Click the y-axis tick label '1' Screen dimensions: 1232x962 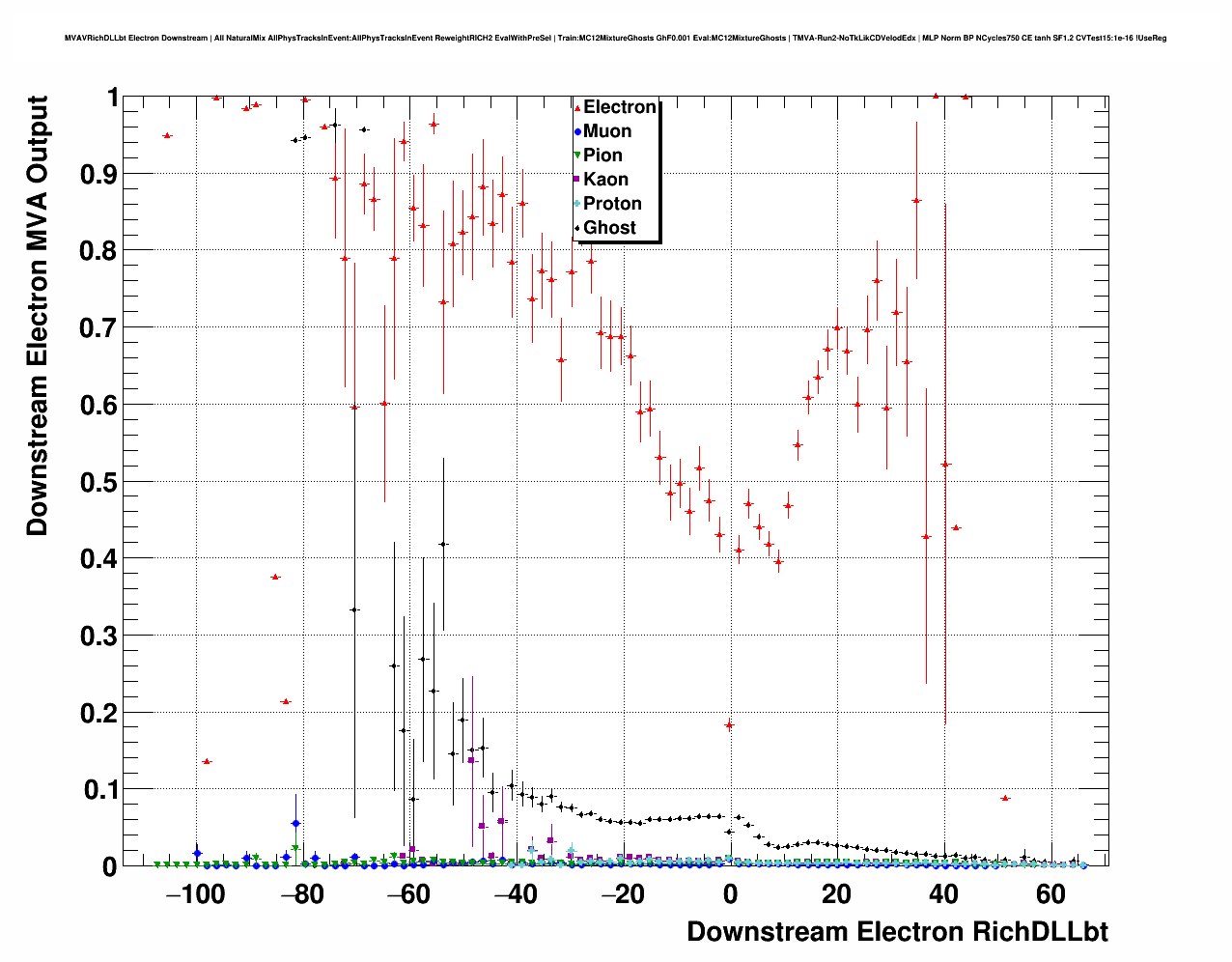(112, 98)
